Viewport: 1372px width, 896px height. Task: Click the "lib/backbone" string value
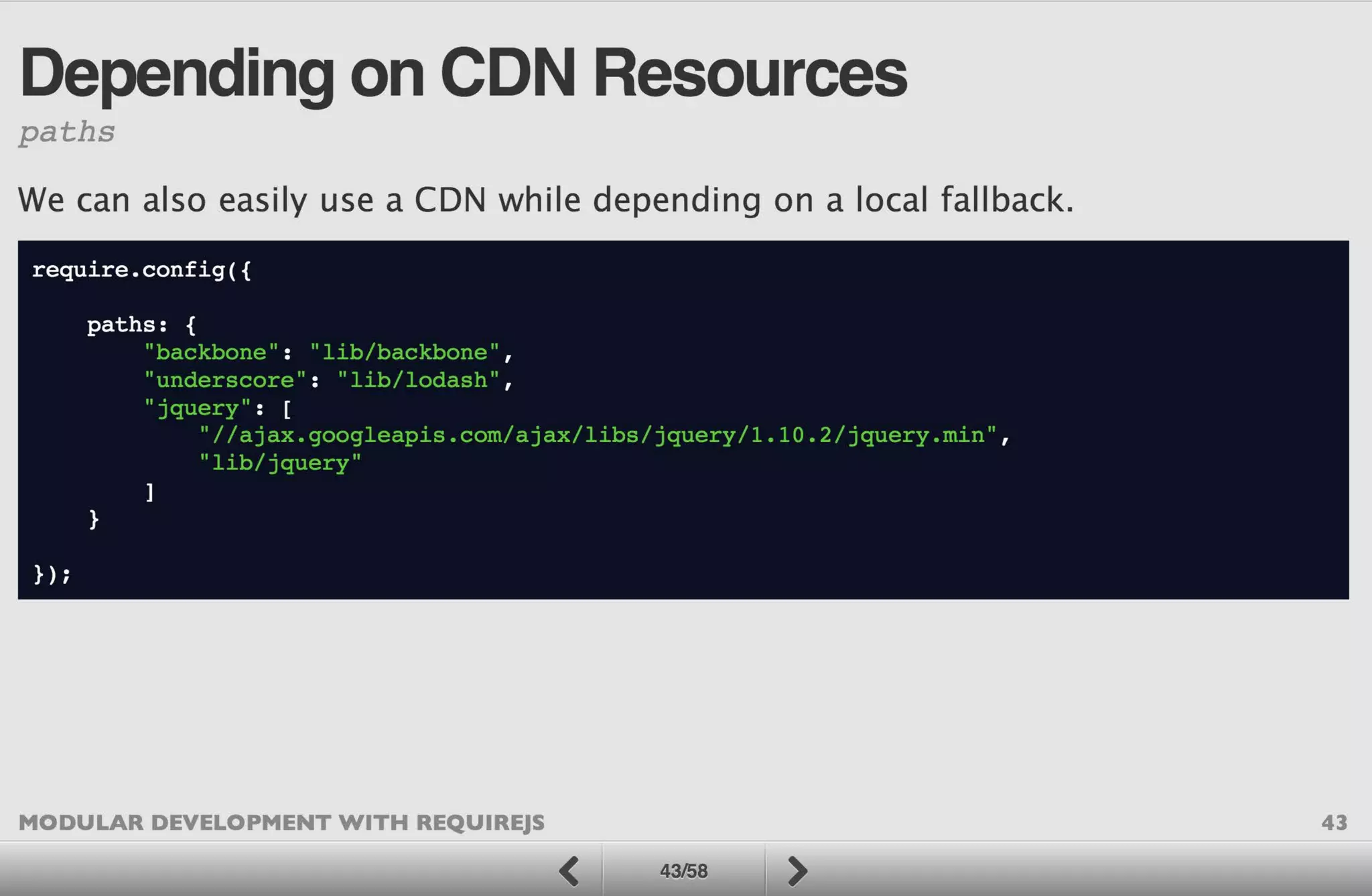click(x=405, y=352)
